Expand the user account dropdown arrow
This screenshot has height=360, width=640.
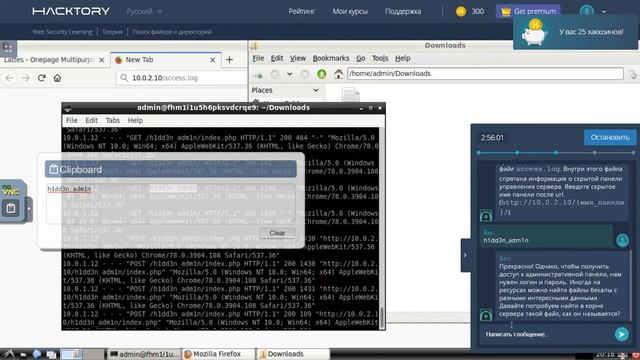coord(604,12)
